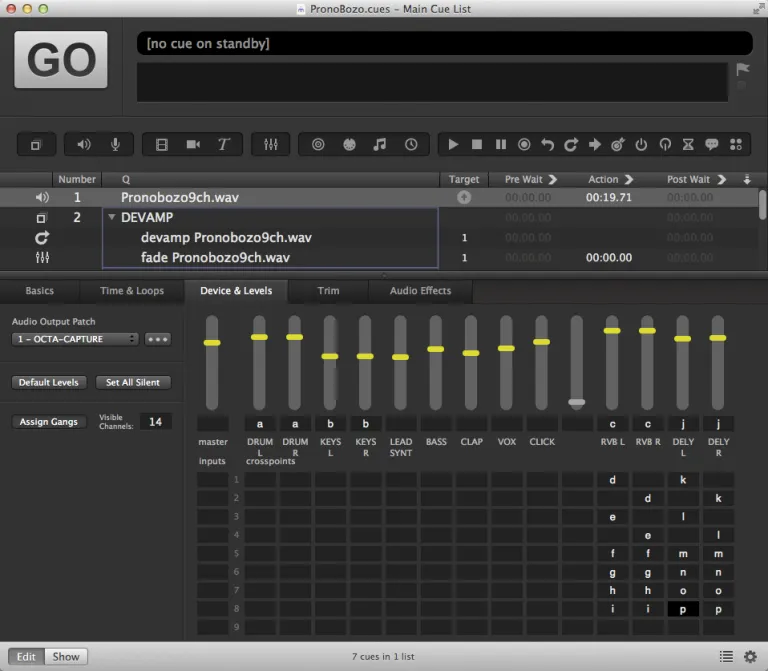Switch to Audio Effects tab

click(420, 291)
